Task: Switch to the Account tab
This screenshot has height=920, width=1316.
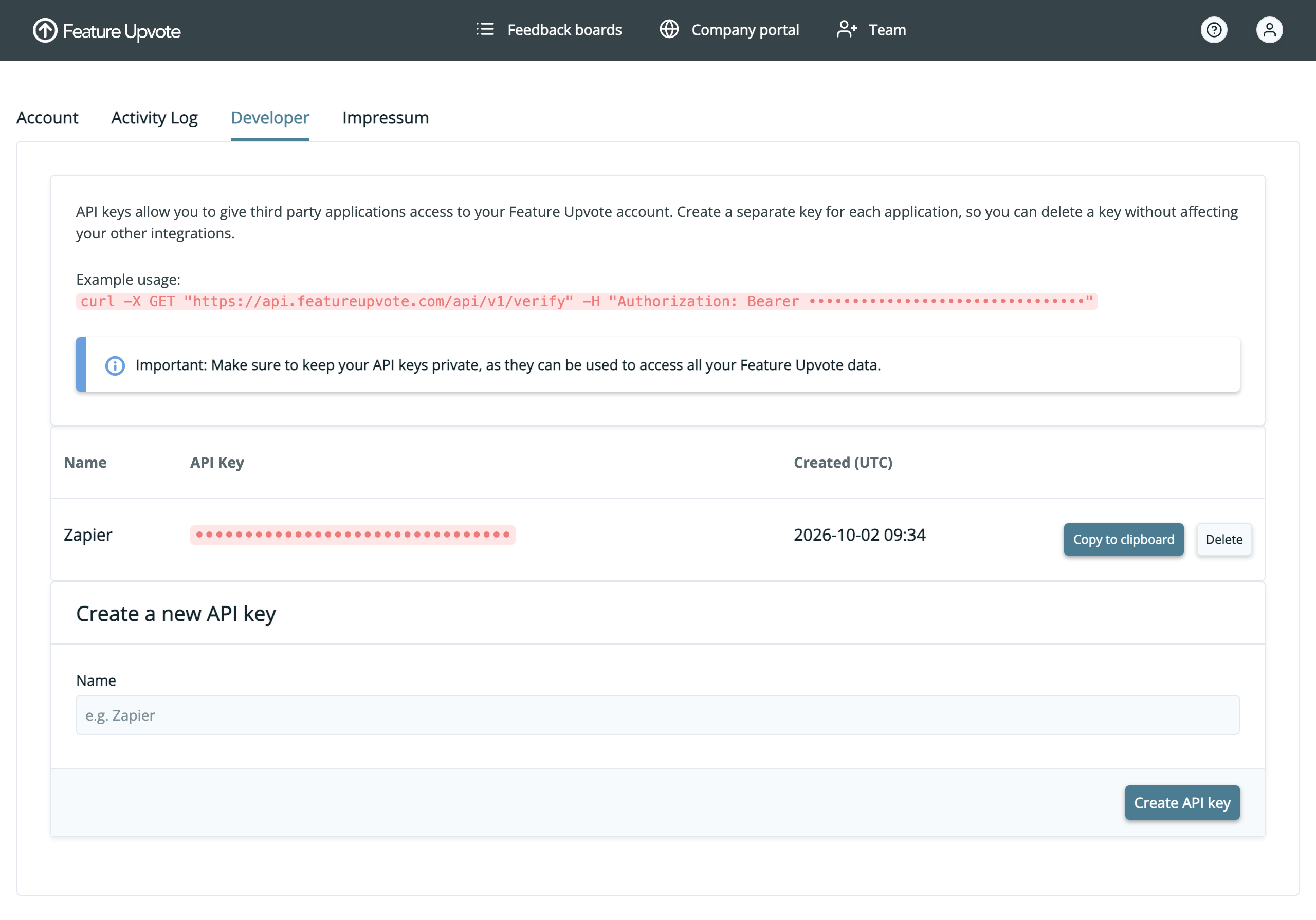Action: pyautogui.click(x=48, y=118)
